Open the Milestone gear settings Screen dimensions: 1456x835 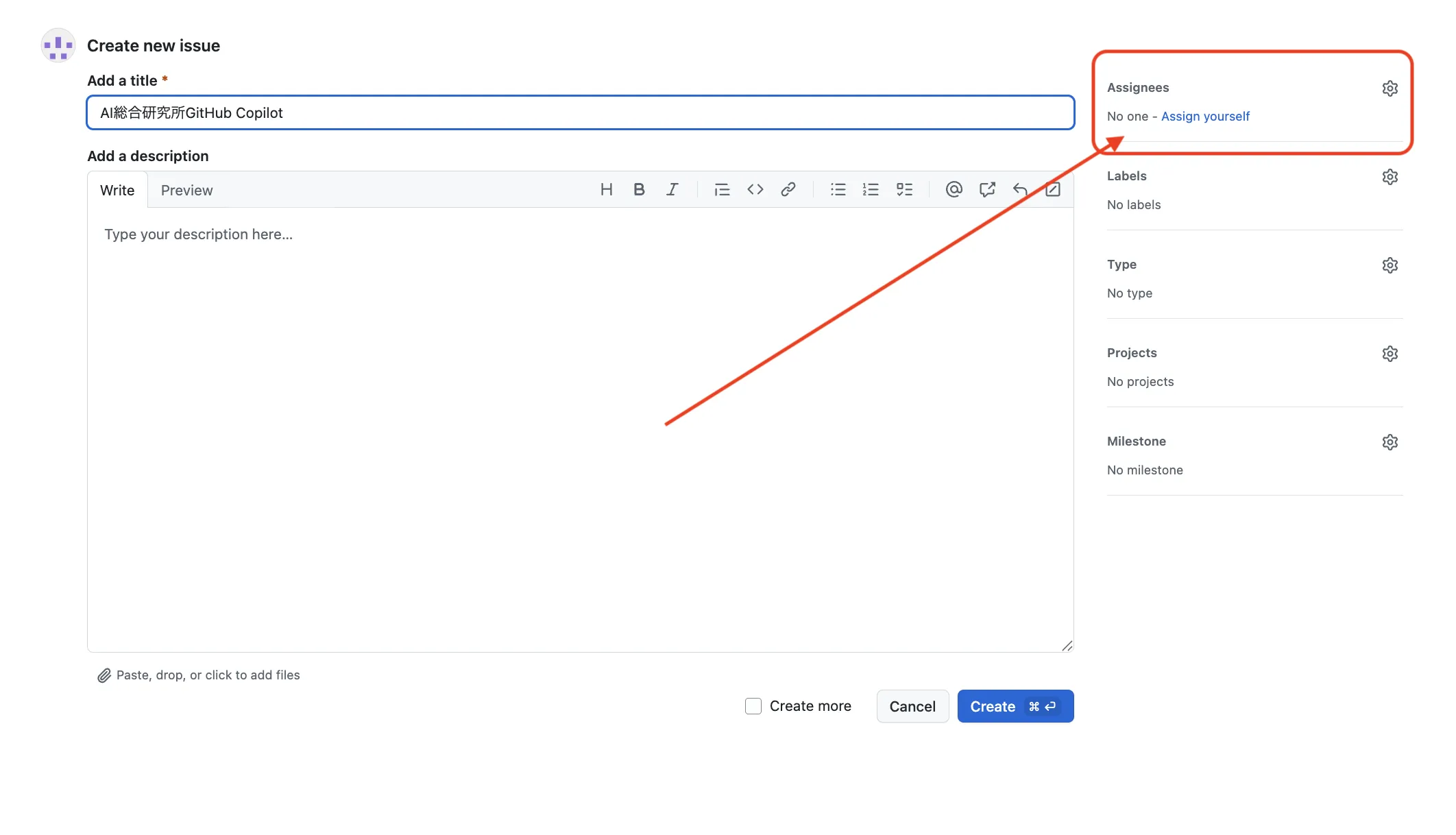[1390, 442]
